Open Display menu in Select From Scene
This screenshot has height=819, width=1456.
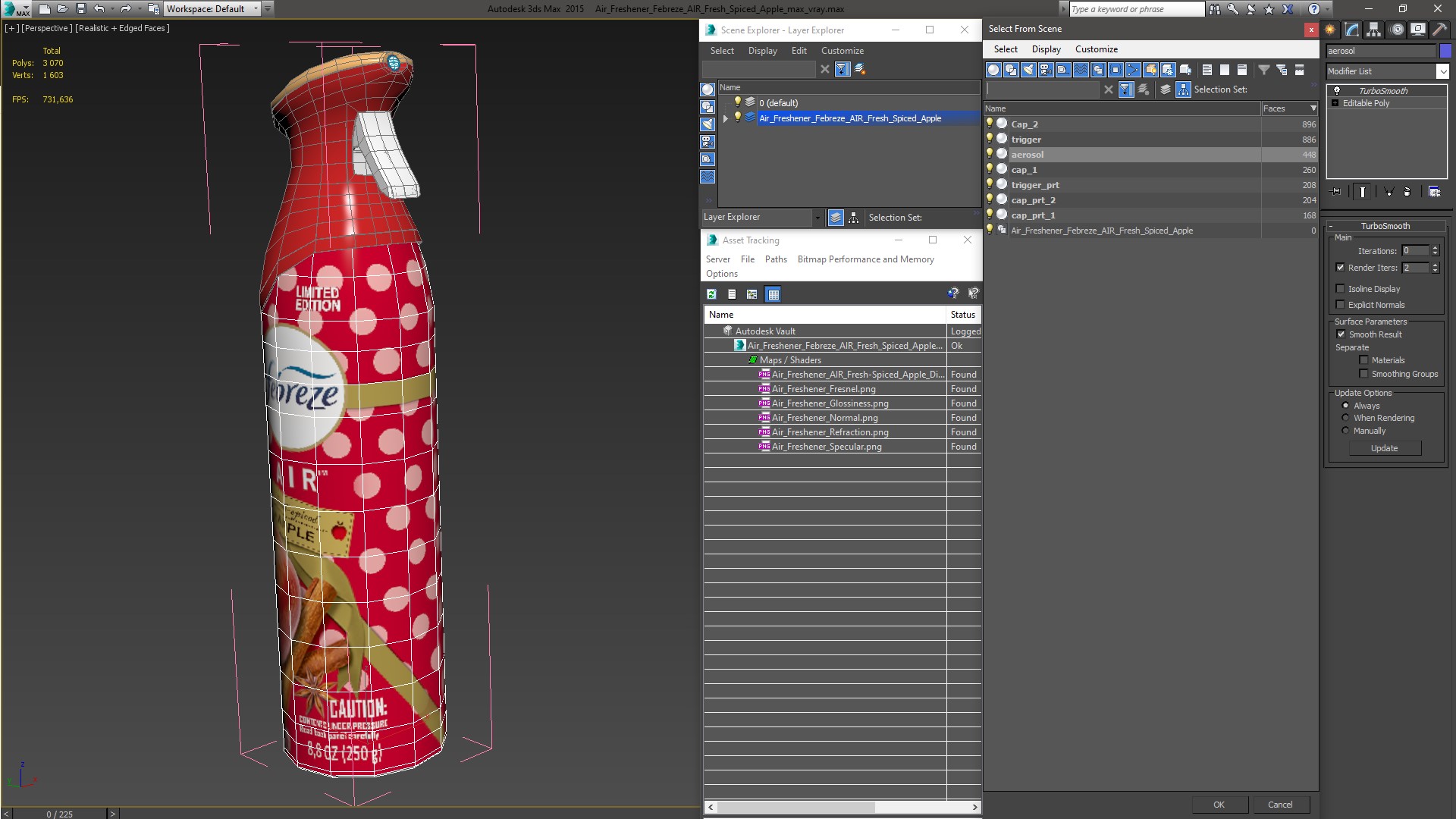[1046, 49]
